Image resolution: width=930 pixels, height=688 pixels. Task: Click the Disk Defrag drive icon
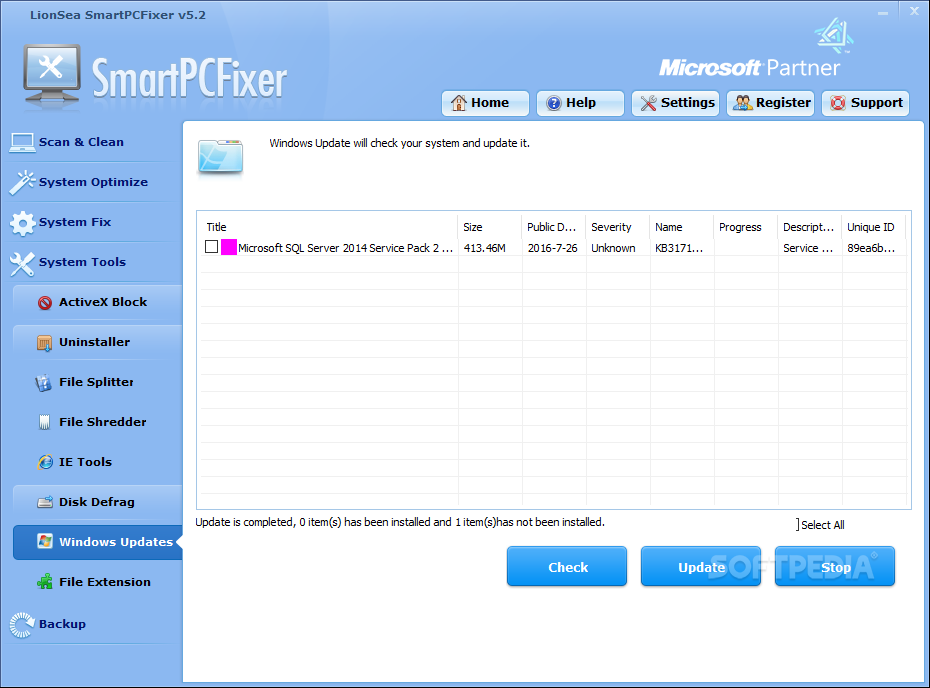[44, 502]
